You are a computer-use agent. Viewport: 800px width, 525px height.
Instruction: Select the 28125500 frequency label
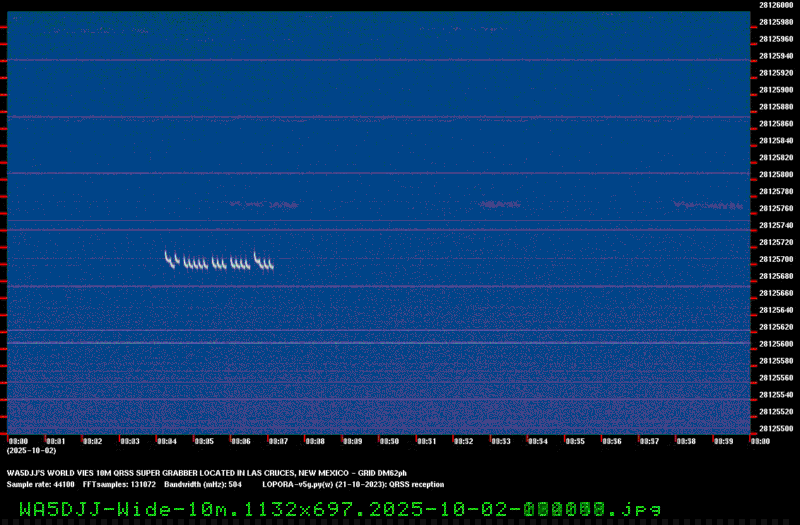(776, 429)
